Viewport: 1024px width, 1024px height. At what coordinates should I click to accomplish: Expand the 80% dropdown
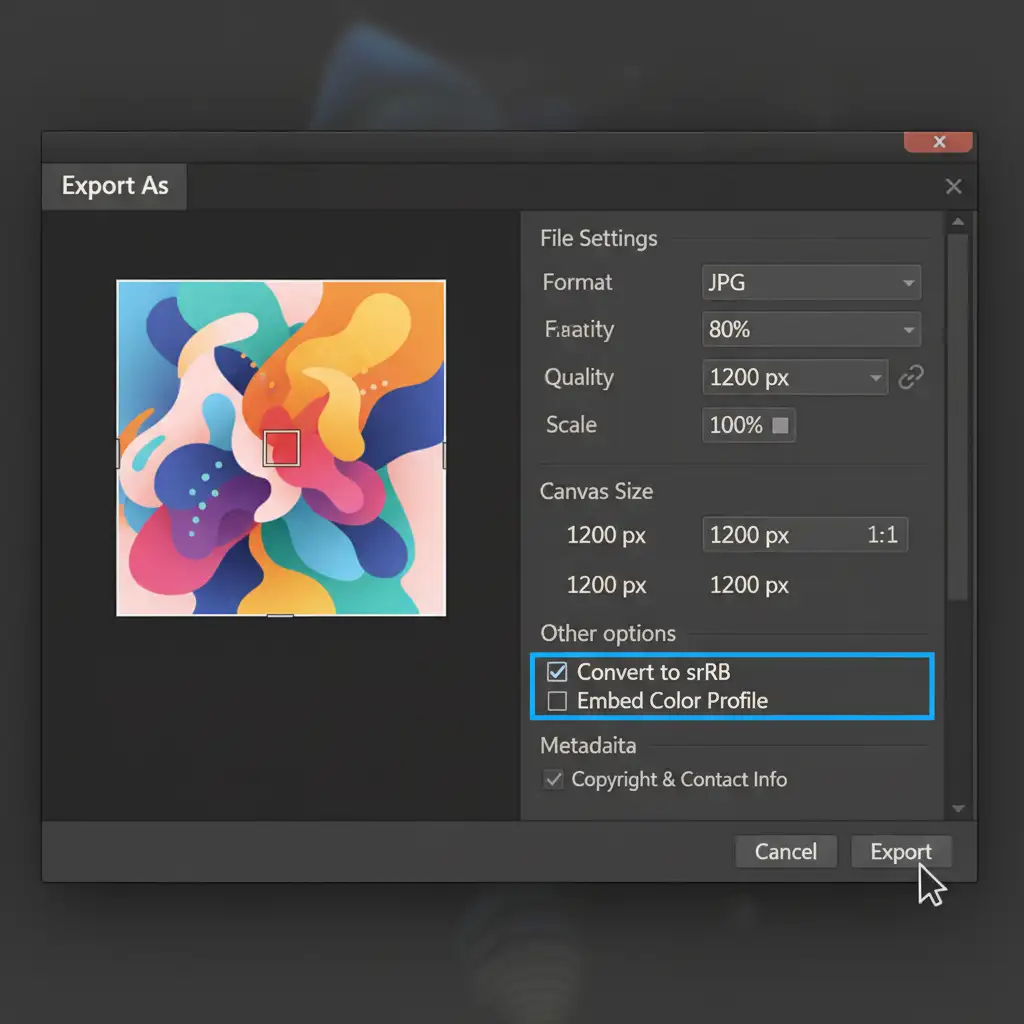pos(811,329)
